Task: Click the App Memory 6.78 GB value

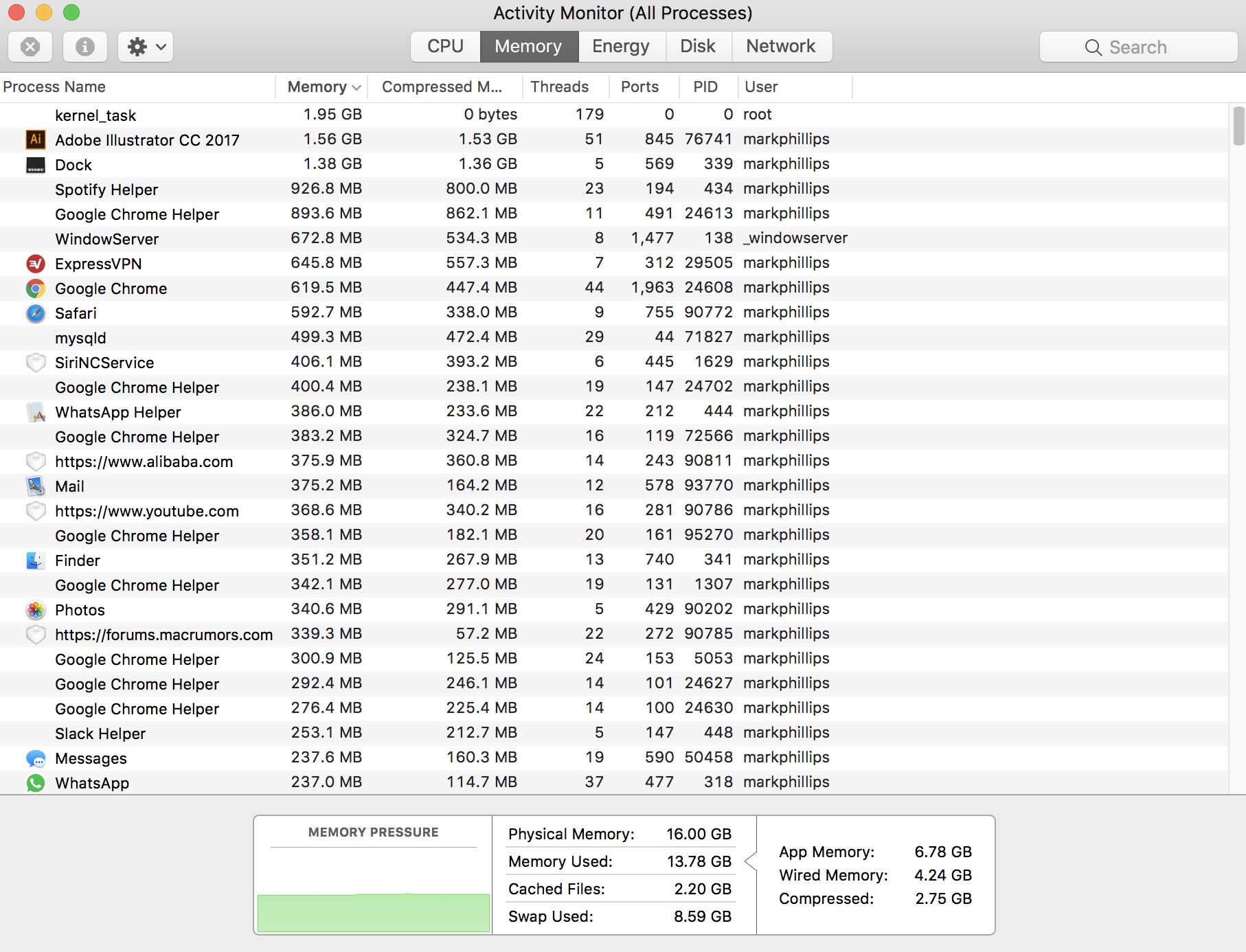Action: (943, 852)
